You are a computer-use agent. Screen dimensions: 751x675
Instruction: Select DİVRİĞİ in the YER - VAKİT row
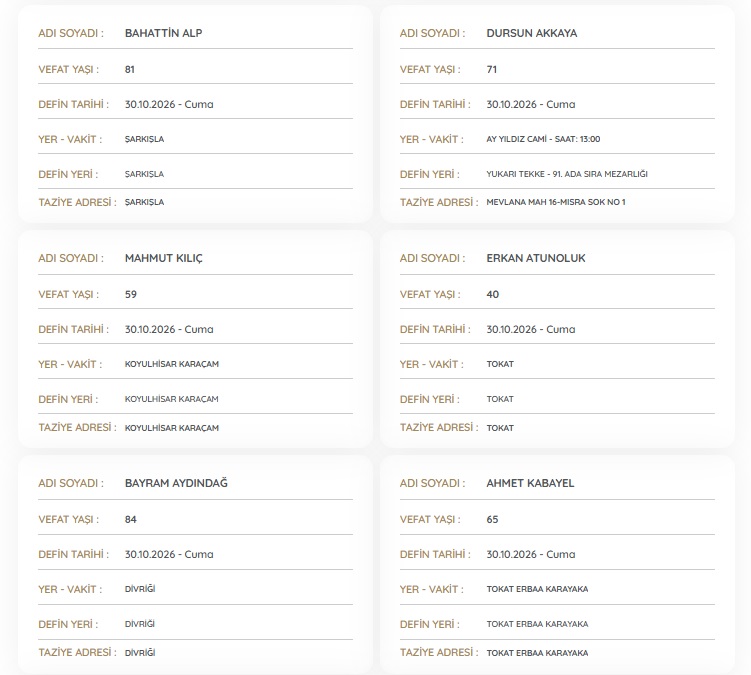pyautogui.click(x=140, y=589)
